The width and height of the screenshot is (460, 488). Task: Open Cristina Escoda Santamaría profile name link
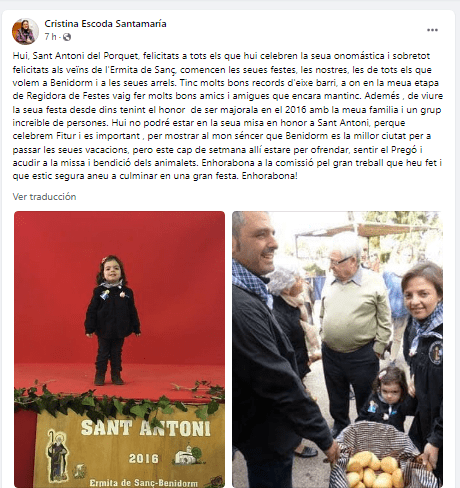(105, 24)
